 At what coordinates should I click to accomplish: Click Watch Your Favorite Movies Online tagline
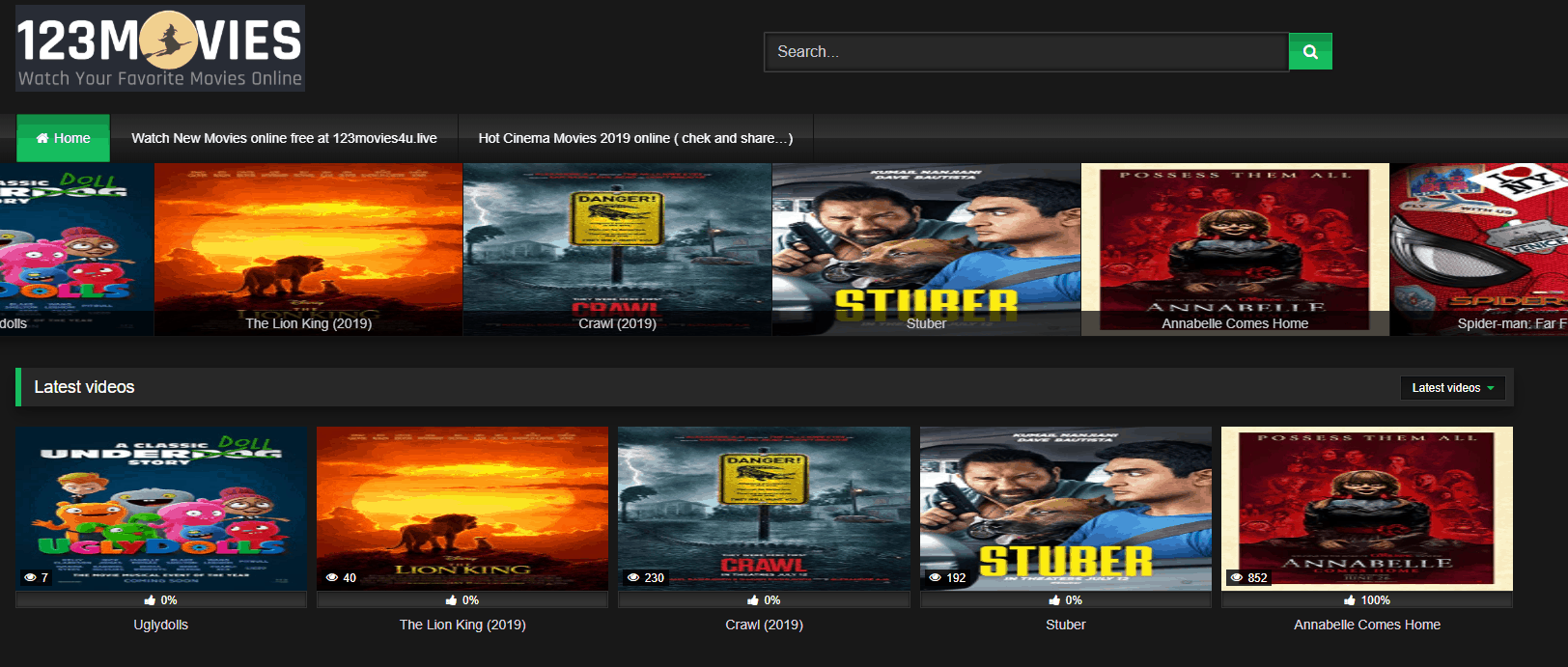pyautogui.click(x=160, y=78)
